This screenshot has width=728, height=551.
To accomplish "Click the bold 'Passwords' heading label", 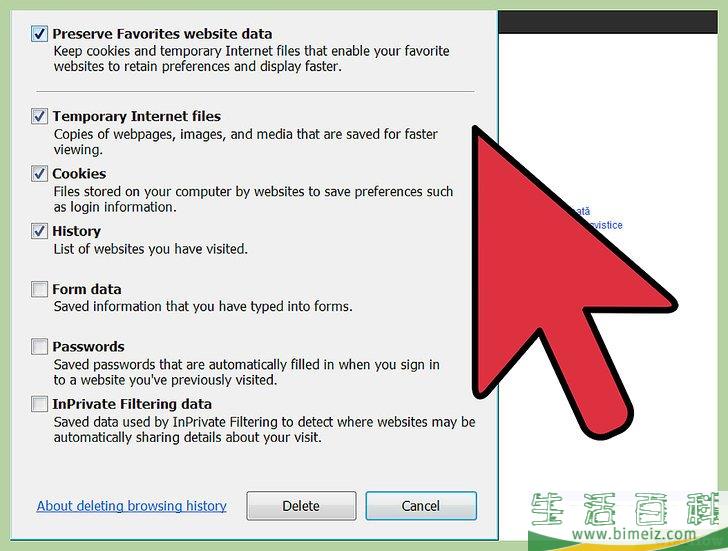I will 88,347.
